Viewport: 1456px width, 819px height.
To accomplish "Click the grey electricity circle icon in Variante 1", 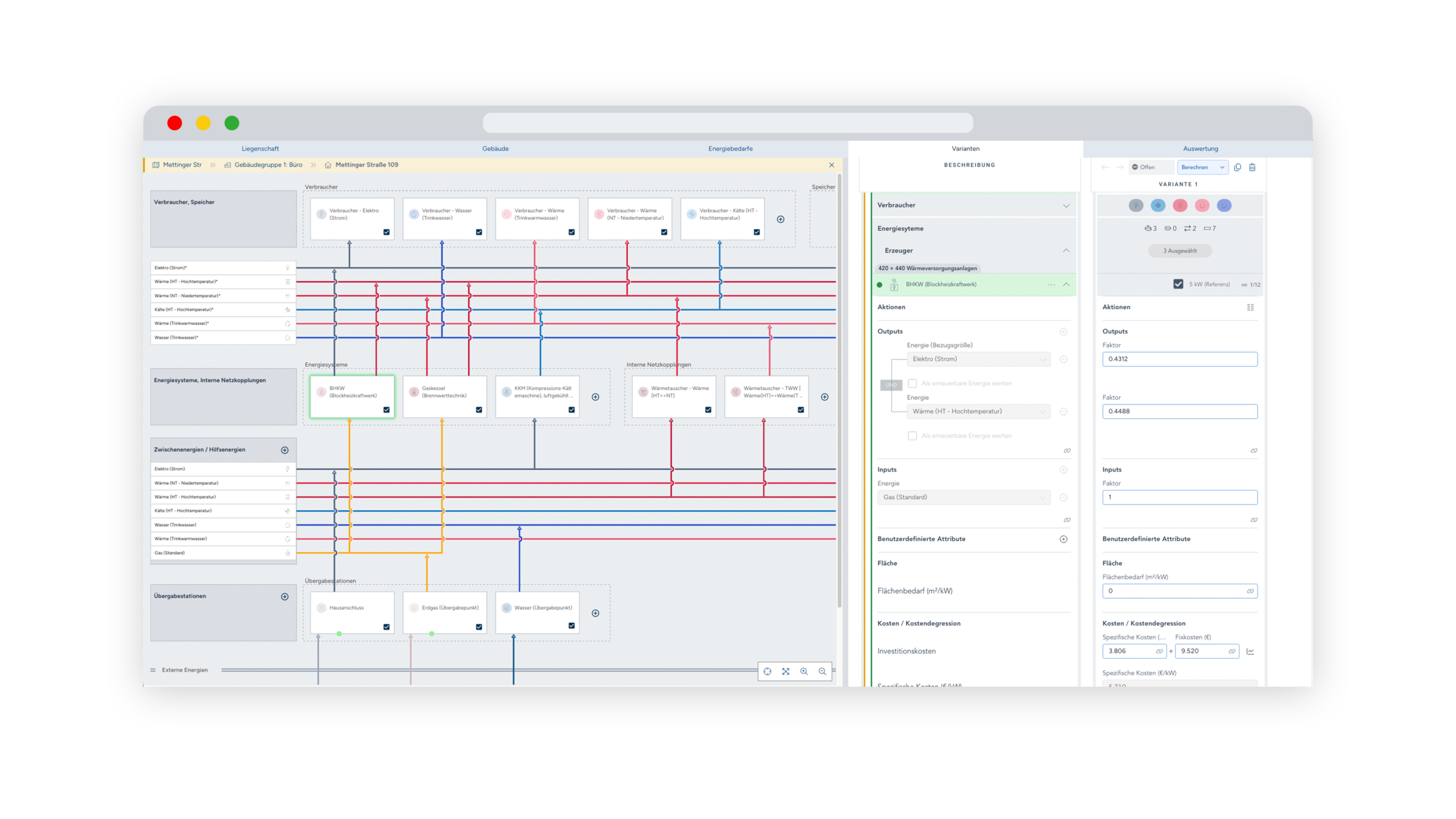I will click(1136, 205).
